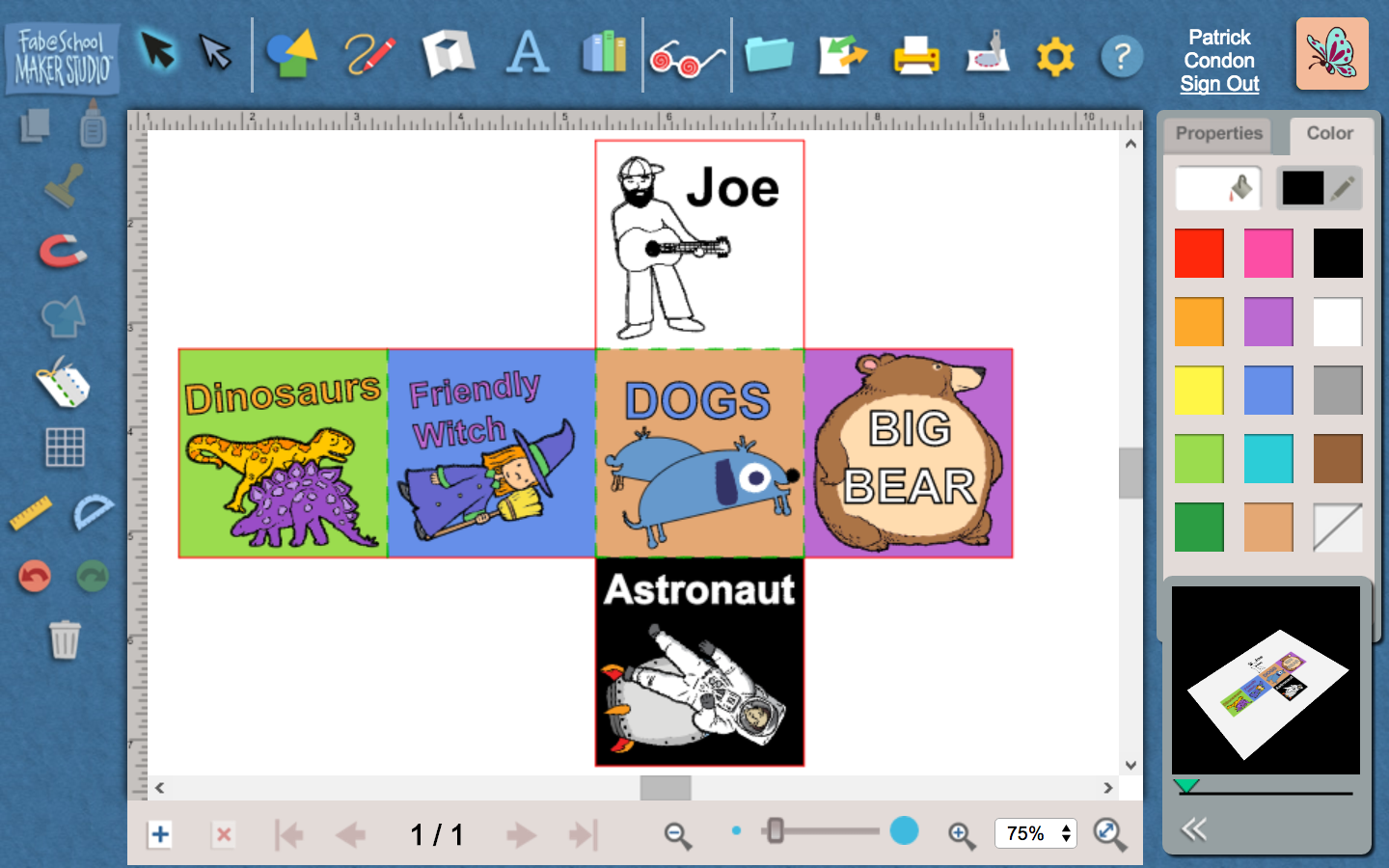Image resolution: width=1389 pixels, height=868 pixels.
Task: Click the Sign Out link
Action: pos(1219,84)
